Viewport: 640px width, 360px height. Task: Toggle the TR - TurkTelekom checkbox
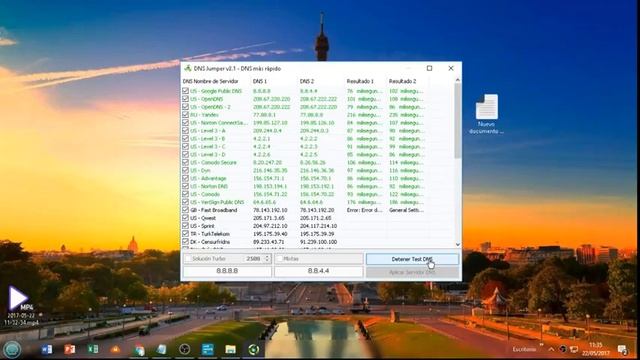[x=185, y=234]
